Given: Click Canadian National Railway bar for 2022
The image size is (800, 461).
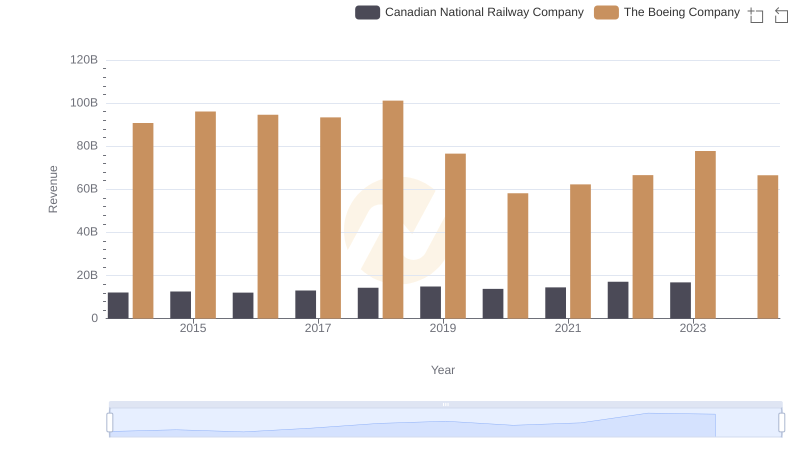Looking at the screenshot, I should (x=618, y=300).
